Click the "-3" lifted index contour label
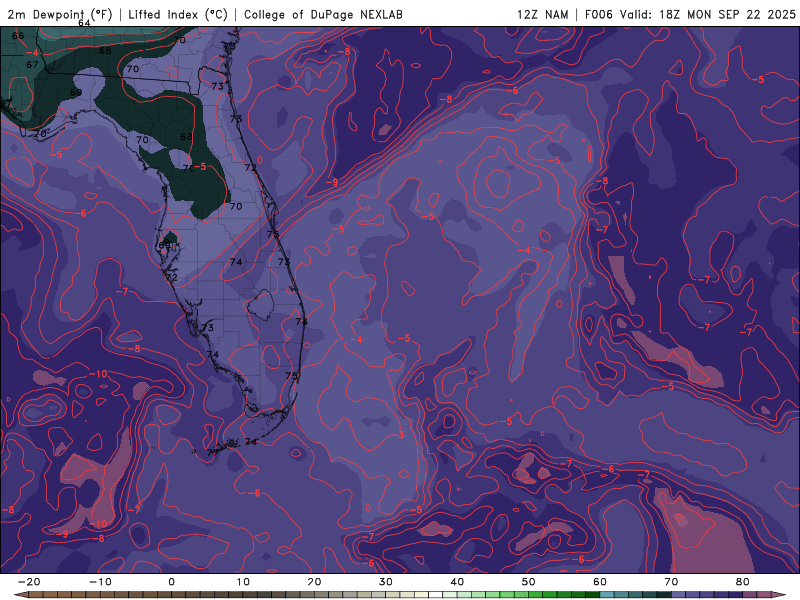The width and height of the screenshot is (800, 600). (x=398, y=435)
